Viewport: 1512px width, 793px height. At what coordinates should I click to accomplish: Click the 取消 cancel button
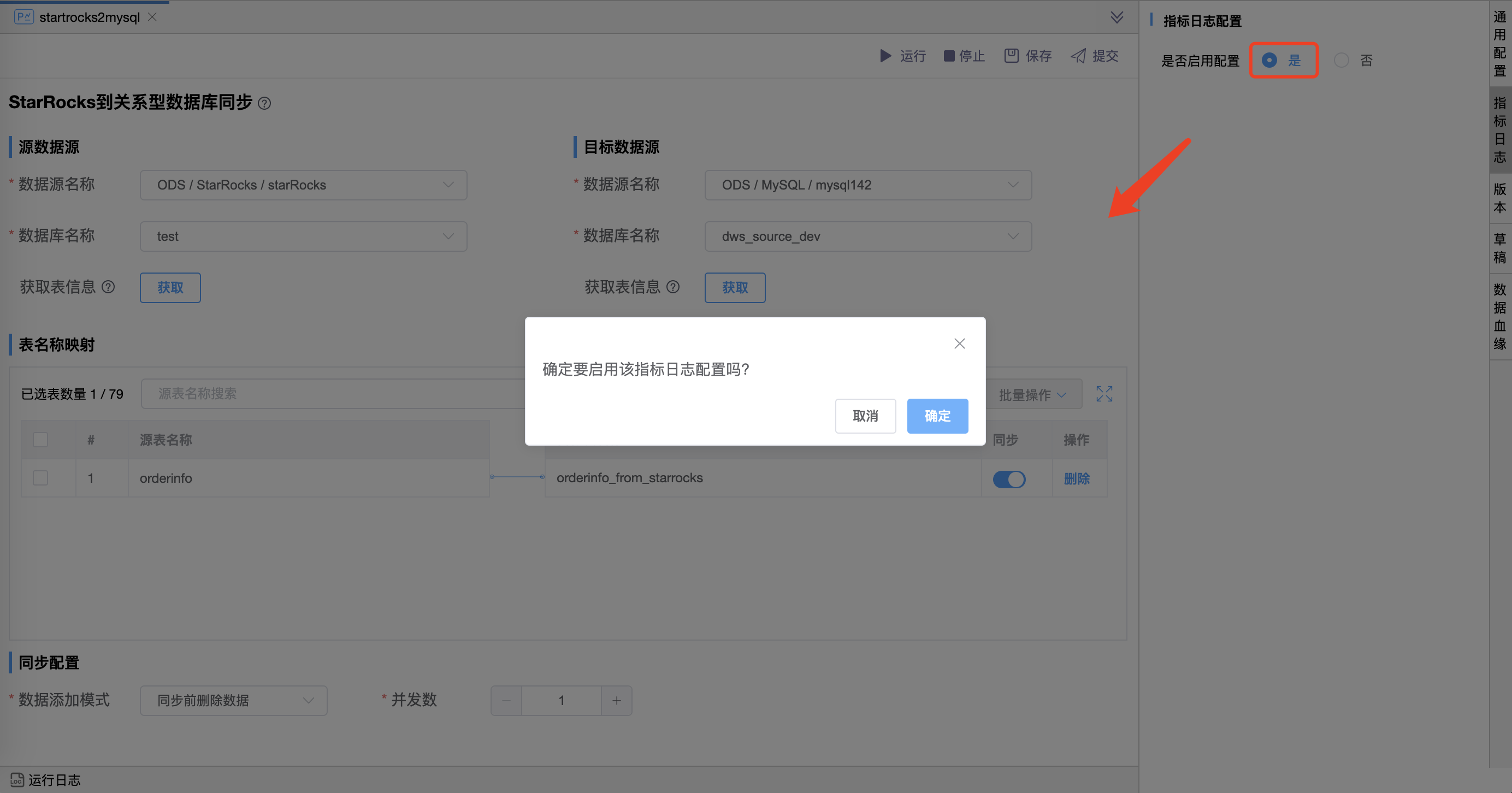point(865,416)
